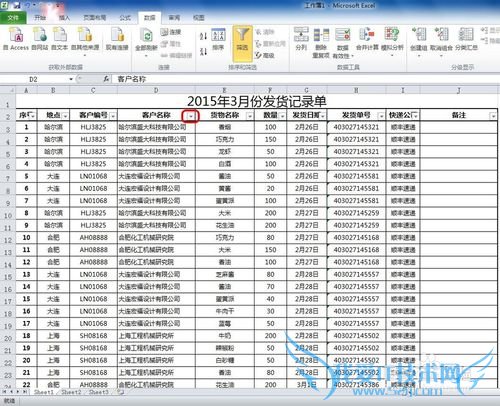Select column H header
The height and width of the screenshot is (406, 500).
click(x=356, y=90)
